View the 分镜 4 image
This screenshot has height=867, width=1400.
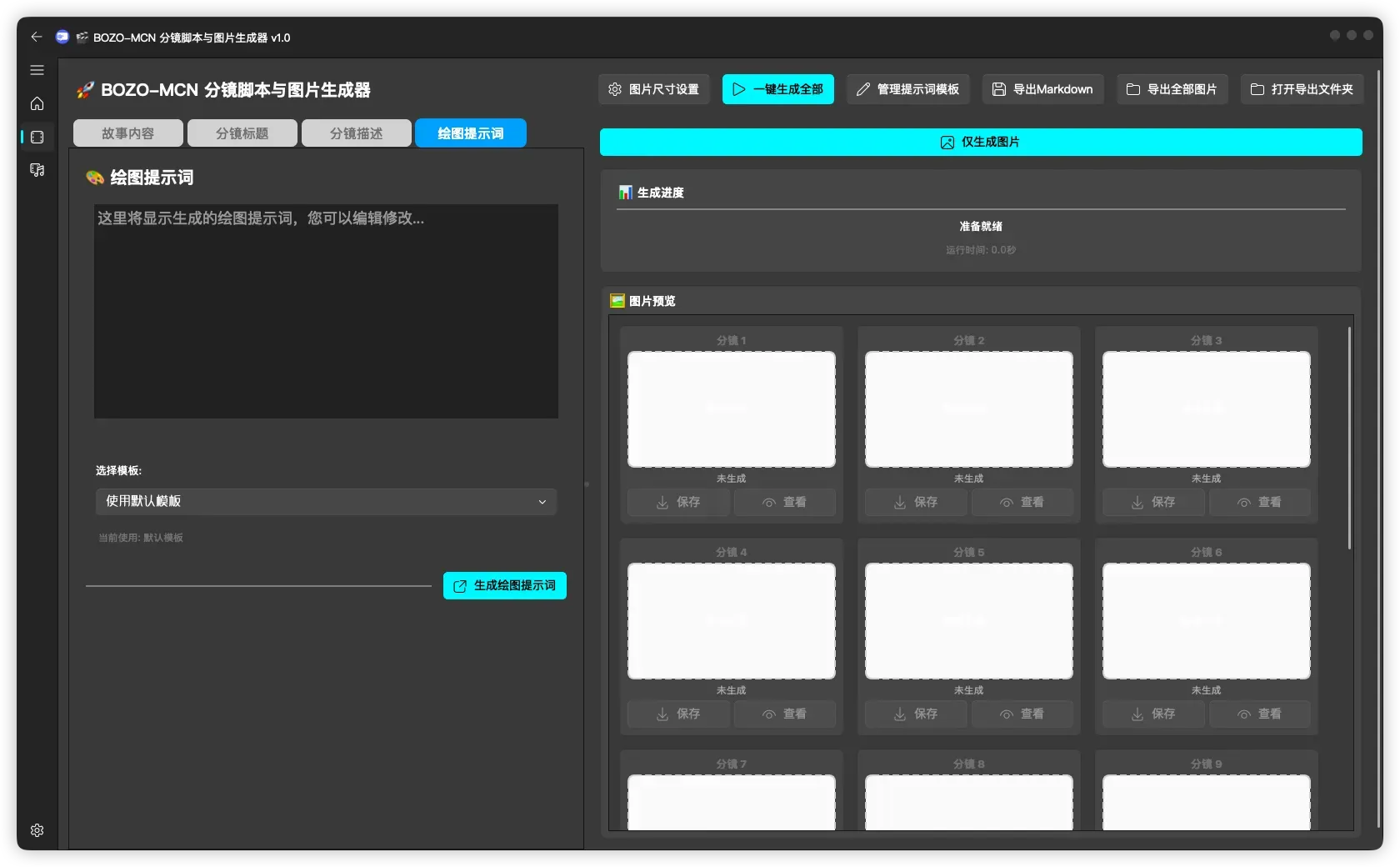click(x=785, y=714)
